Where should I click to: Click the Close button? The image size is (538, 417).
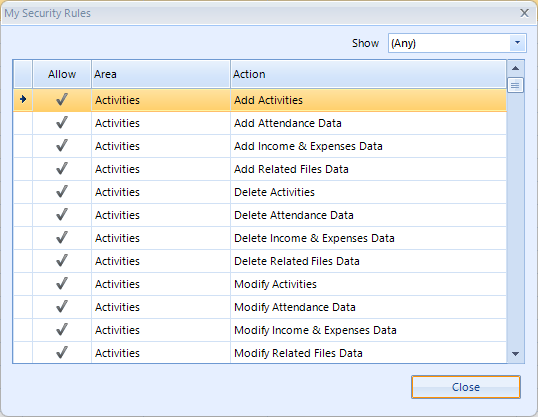[466, 387]
